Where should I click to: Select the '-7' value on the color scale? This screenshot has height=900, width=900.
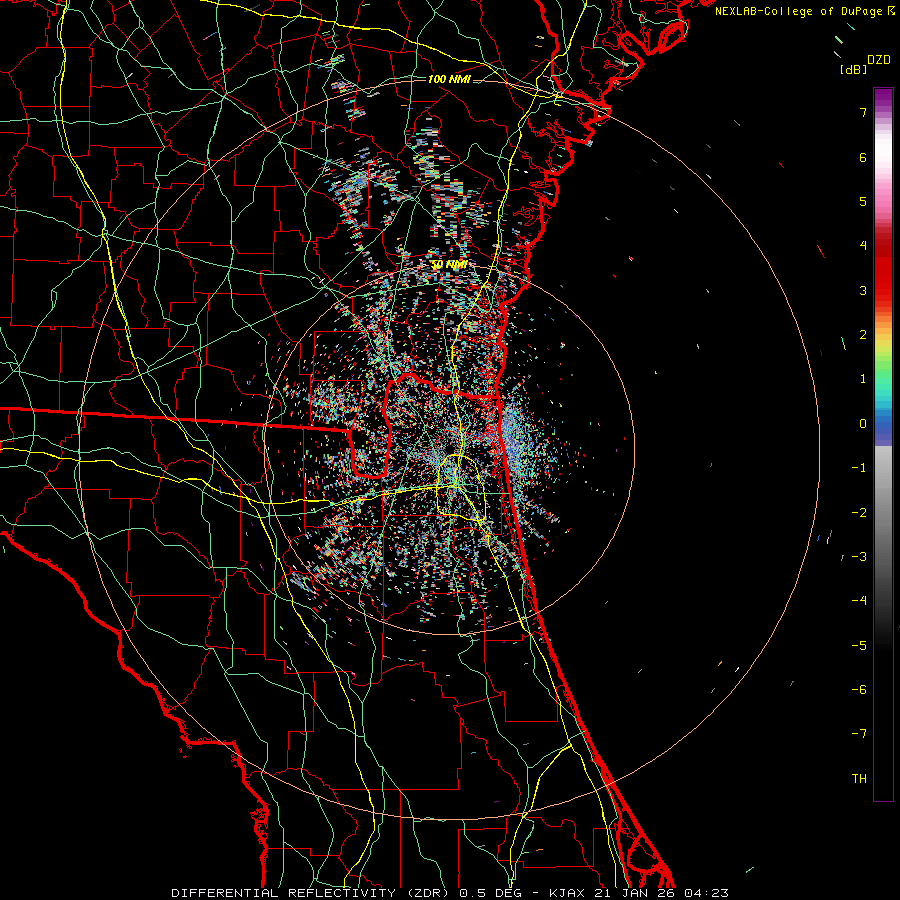coord(859,734)
